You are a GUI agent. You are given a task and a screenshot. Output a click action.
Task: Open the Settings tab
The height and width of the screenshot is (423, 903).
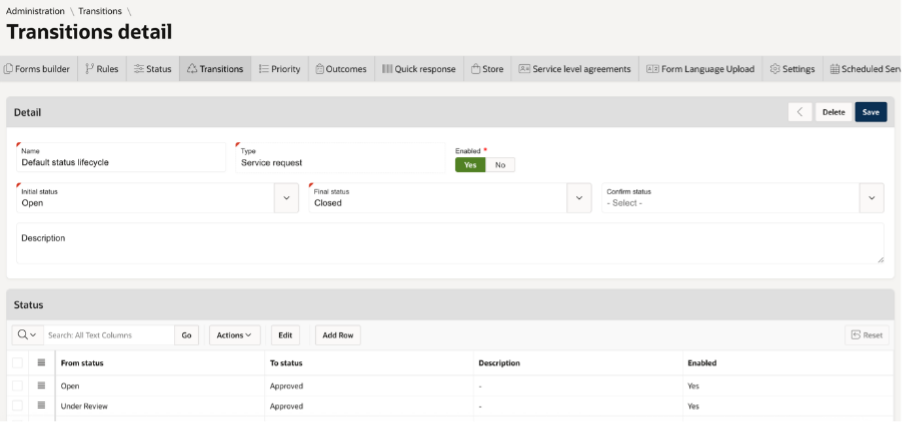[x=792, y=68]
